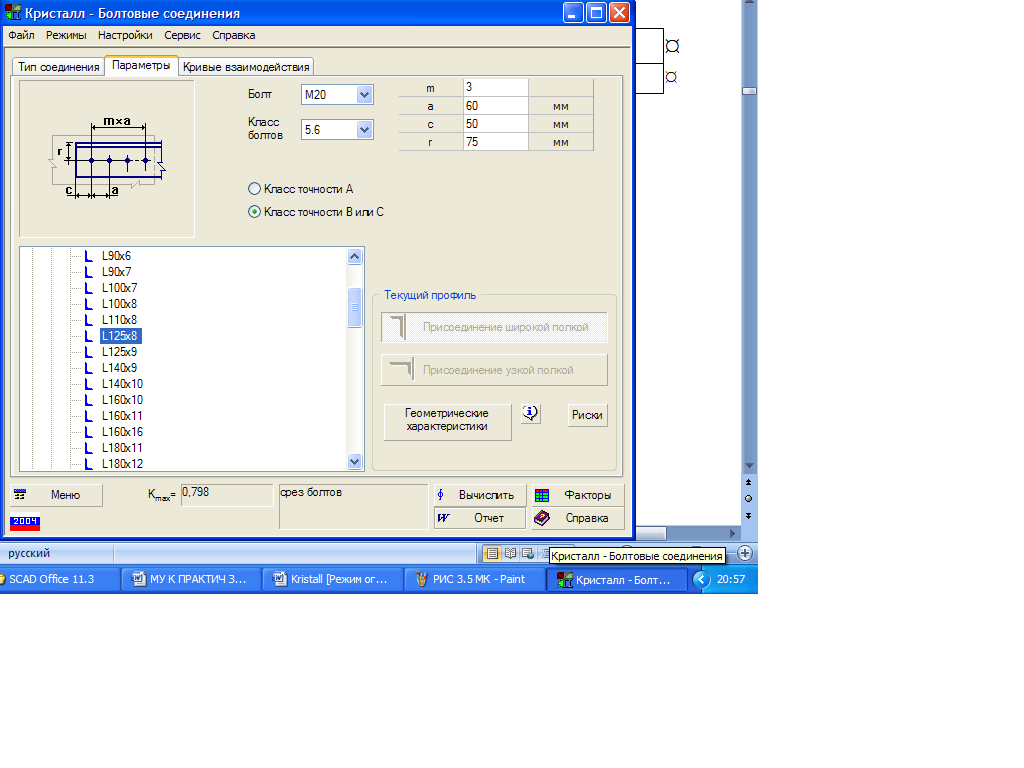The image size is (1024, 768).
Task: Minimize the Кристалл window
Action: (x=573, y=12)
